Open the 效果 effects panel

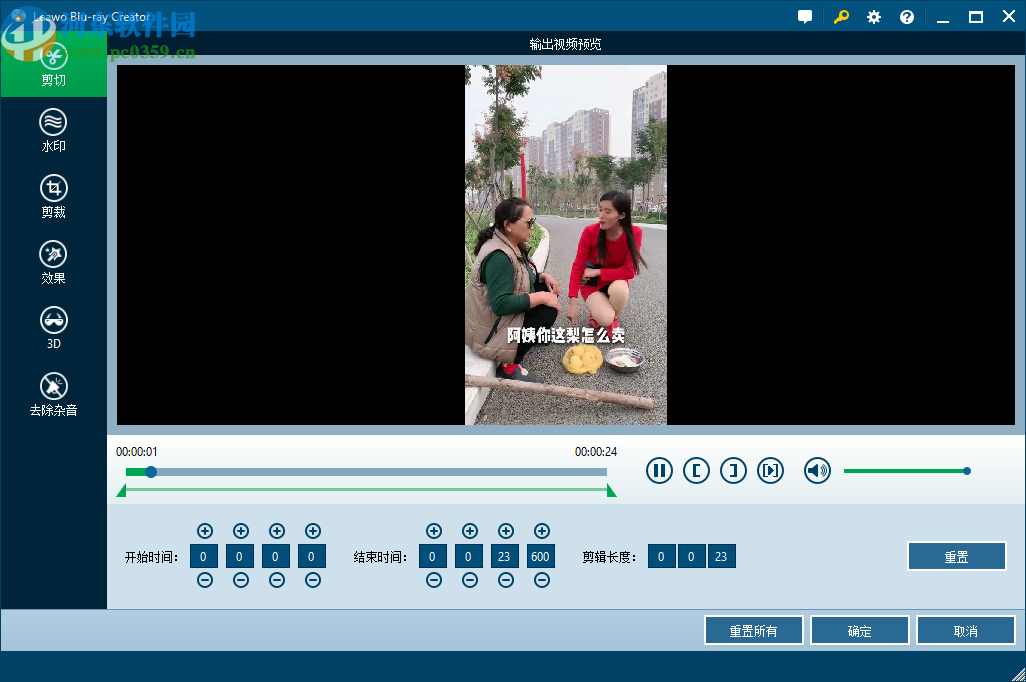coord(53,262)
